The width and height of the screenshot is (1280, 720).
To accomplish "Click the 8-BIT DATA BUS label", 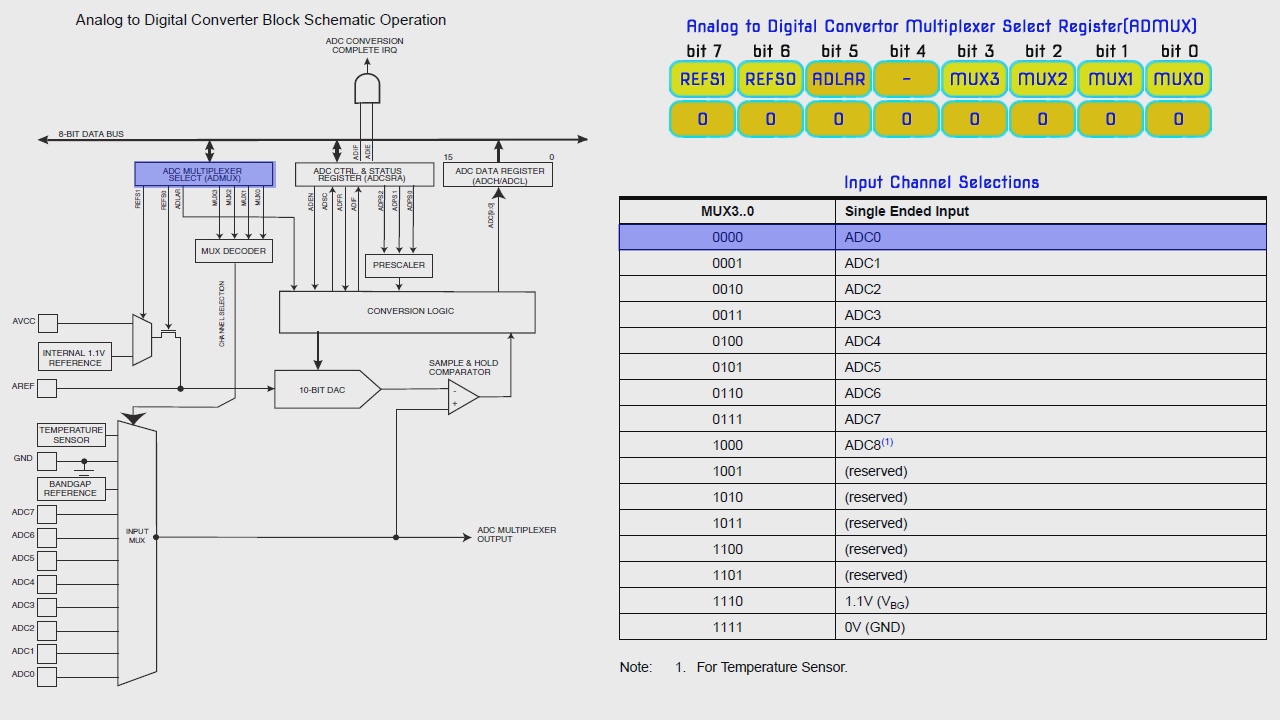I will (x=91, y=134).
